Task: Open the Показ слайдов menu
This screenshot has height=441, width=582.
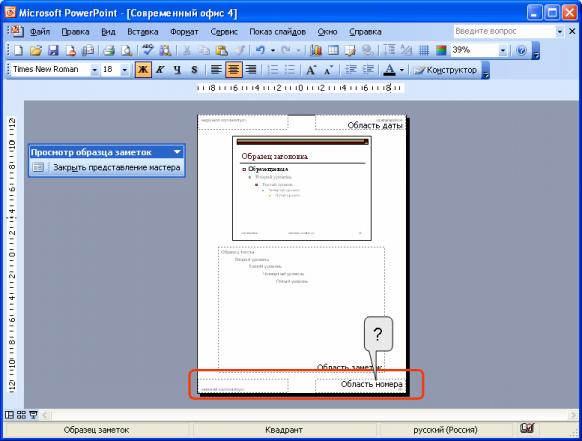Action: coord(277,32)
